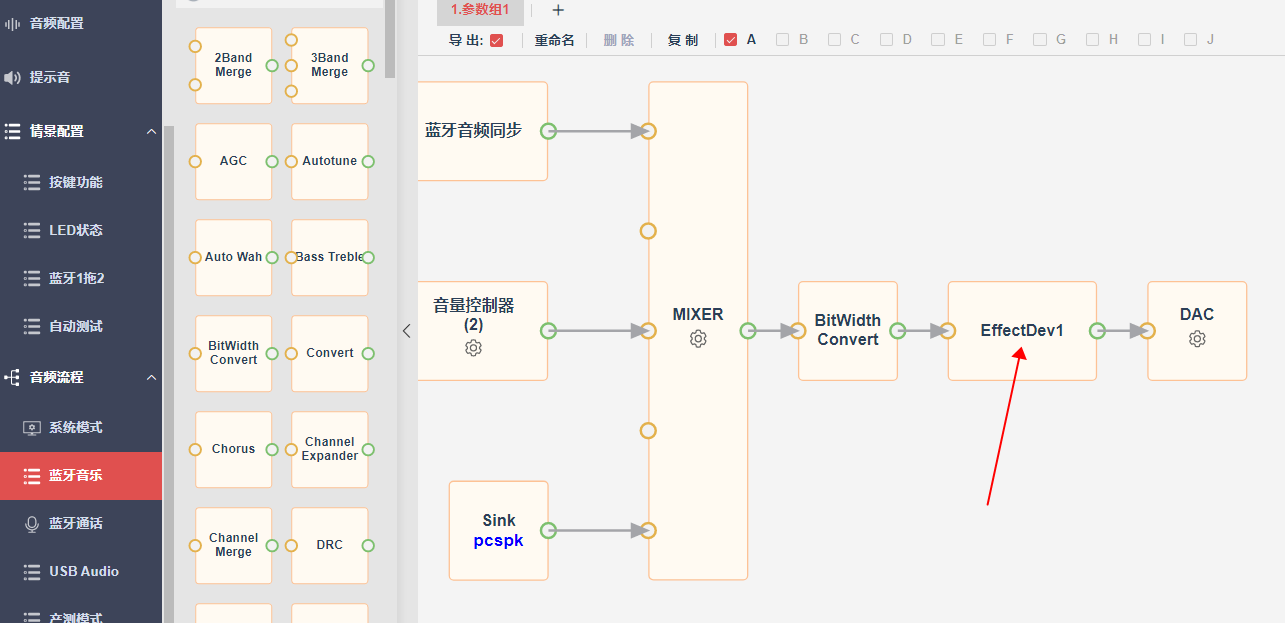Check the B checkbox
This screenshot has width=1285, height=623.
(783, 40)
